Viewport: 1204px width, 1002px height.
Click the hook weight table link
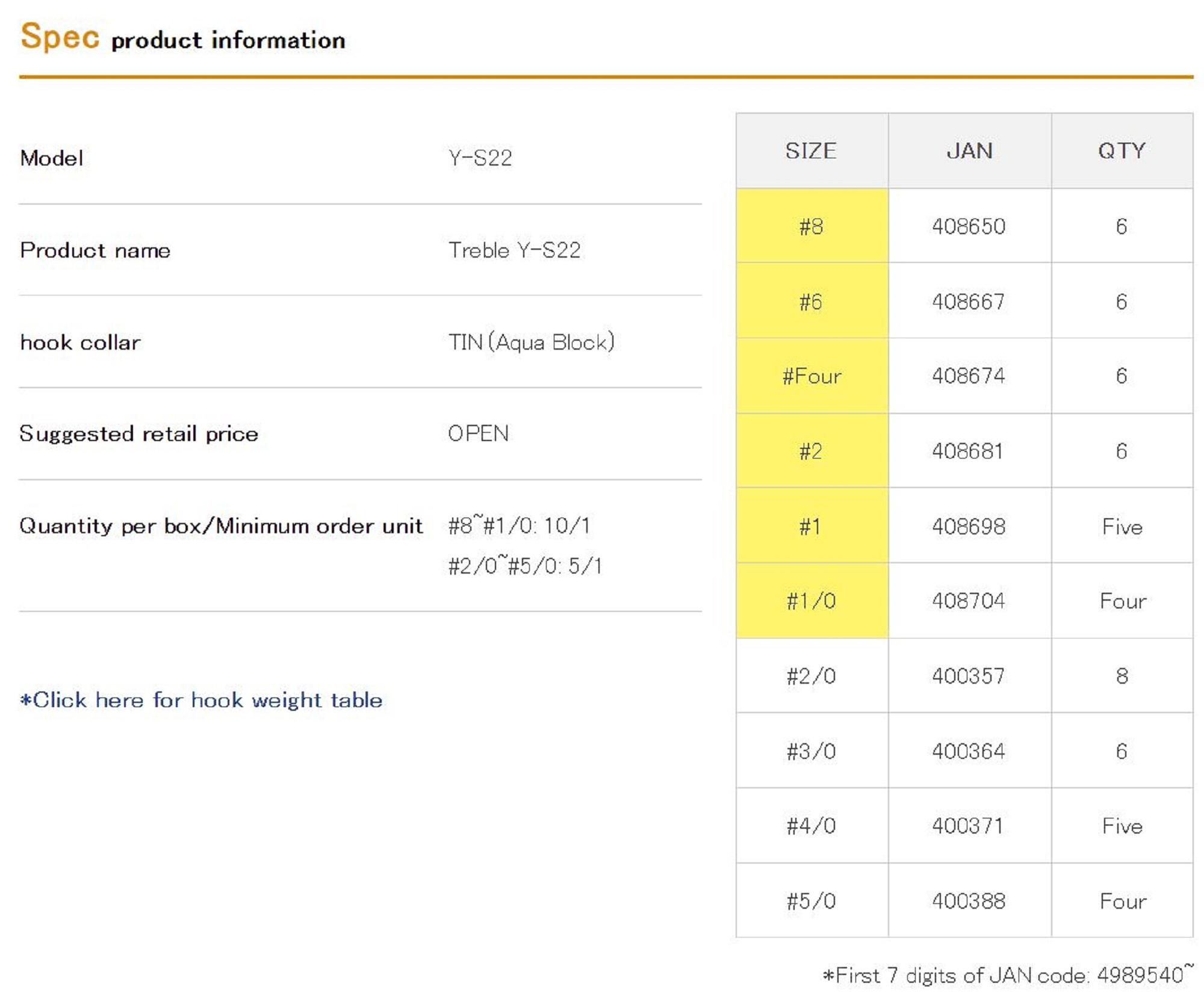point(202,700)
